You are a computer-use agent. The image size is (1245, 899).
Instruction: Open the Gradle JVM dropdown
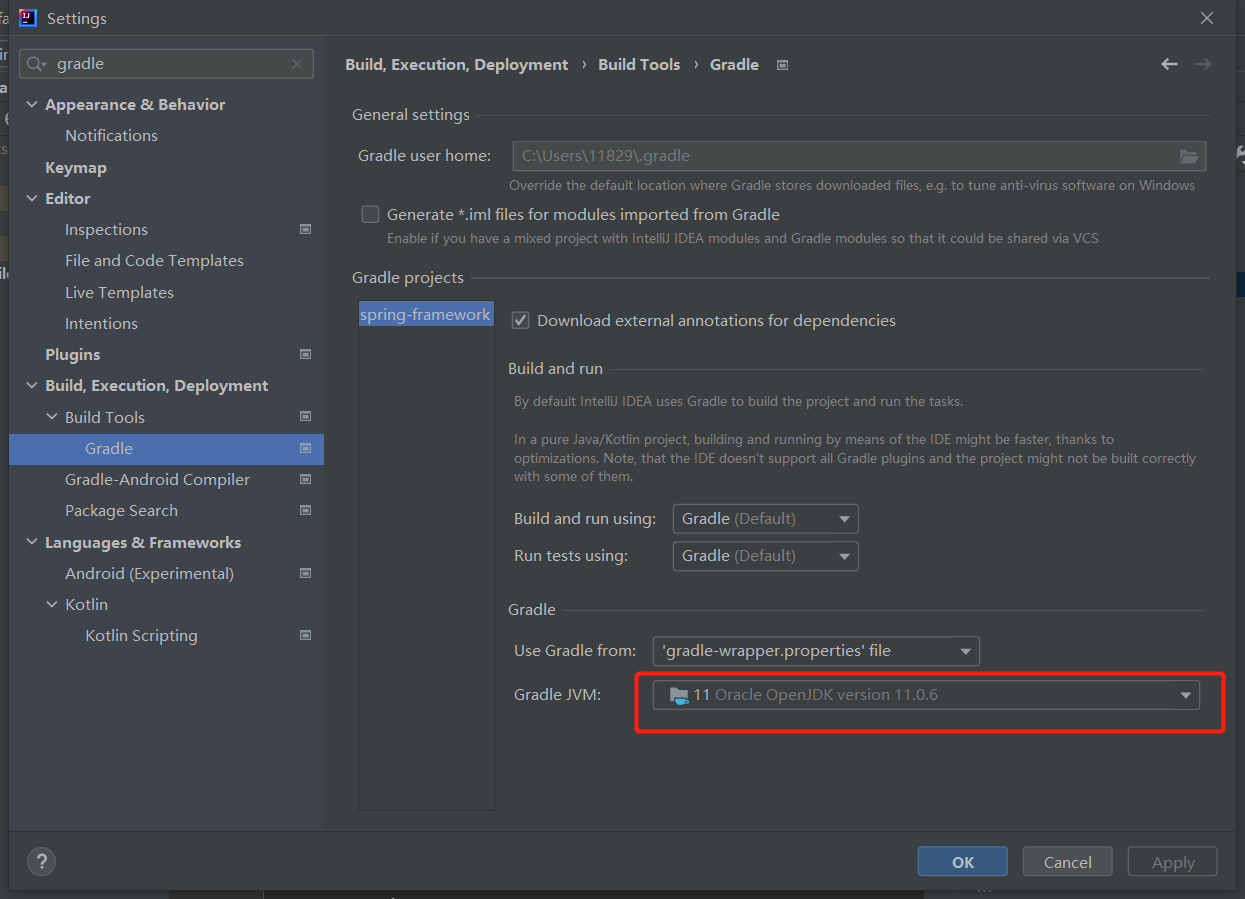(925, 695)
